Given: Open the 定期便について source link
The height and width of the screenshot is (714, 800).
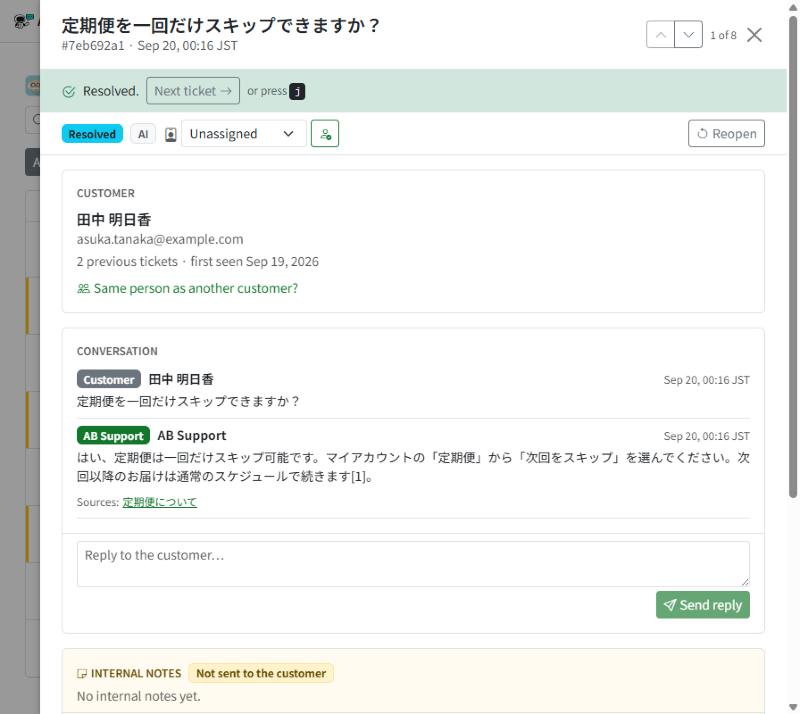Looking at the screenshot, I should click(160, 502).
